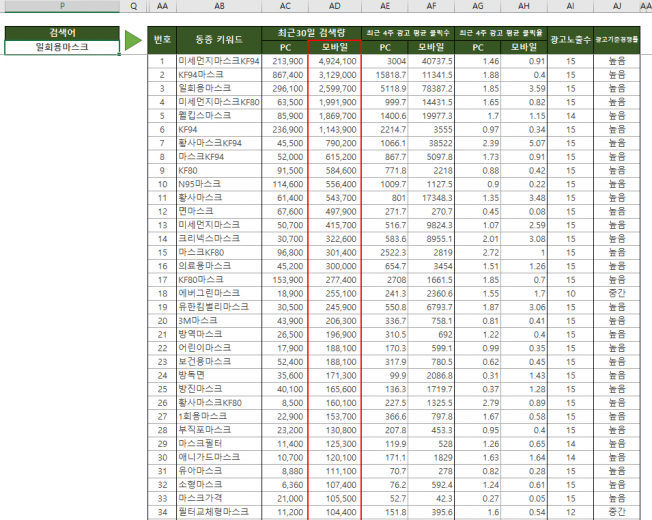Image resolution: width=652 pixels, height=520 pixels.
Task: Click mobile search value 2,599,700
Action: pos(335,89)
